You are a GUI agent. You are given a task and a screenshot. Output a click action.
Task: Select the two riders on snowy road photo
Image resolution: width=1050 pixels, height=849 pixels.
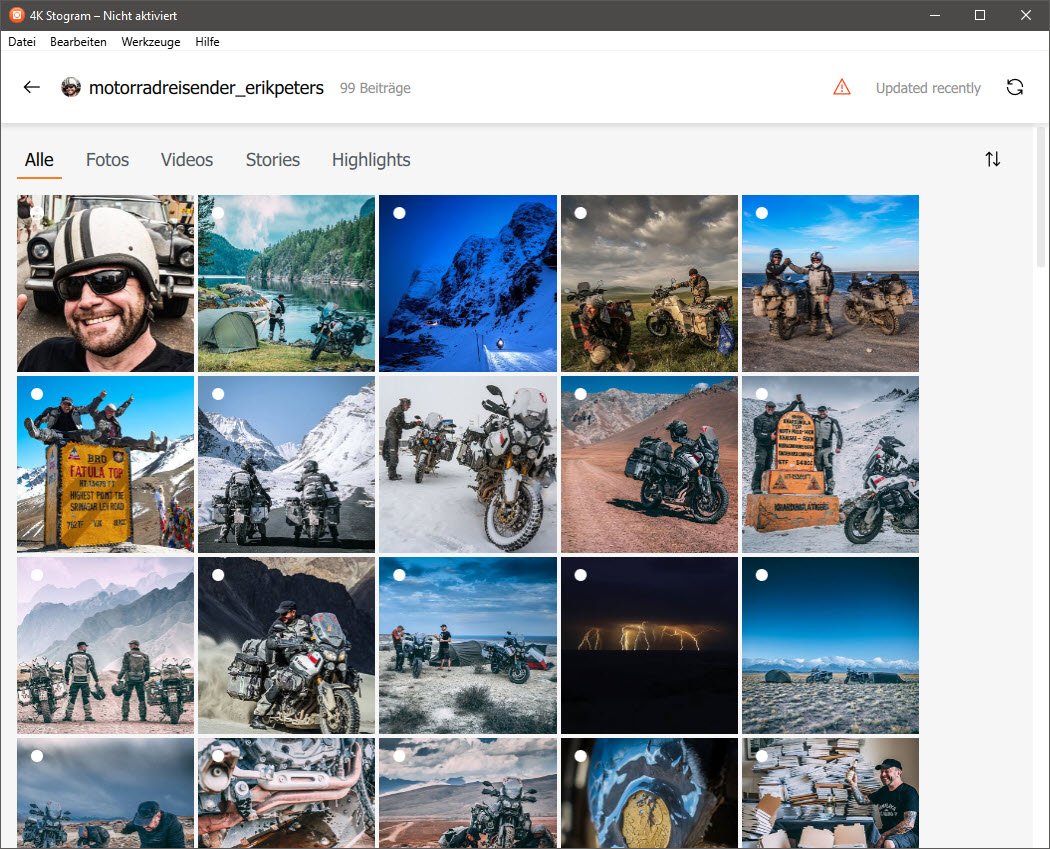[218, 394]
